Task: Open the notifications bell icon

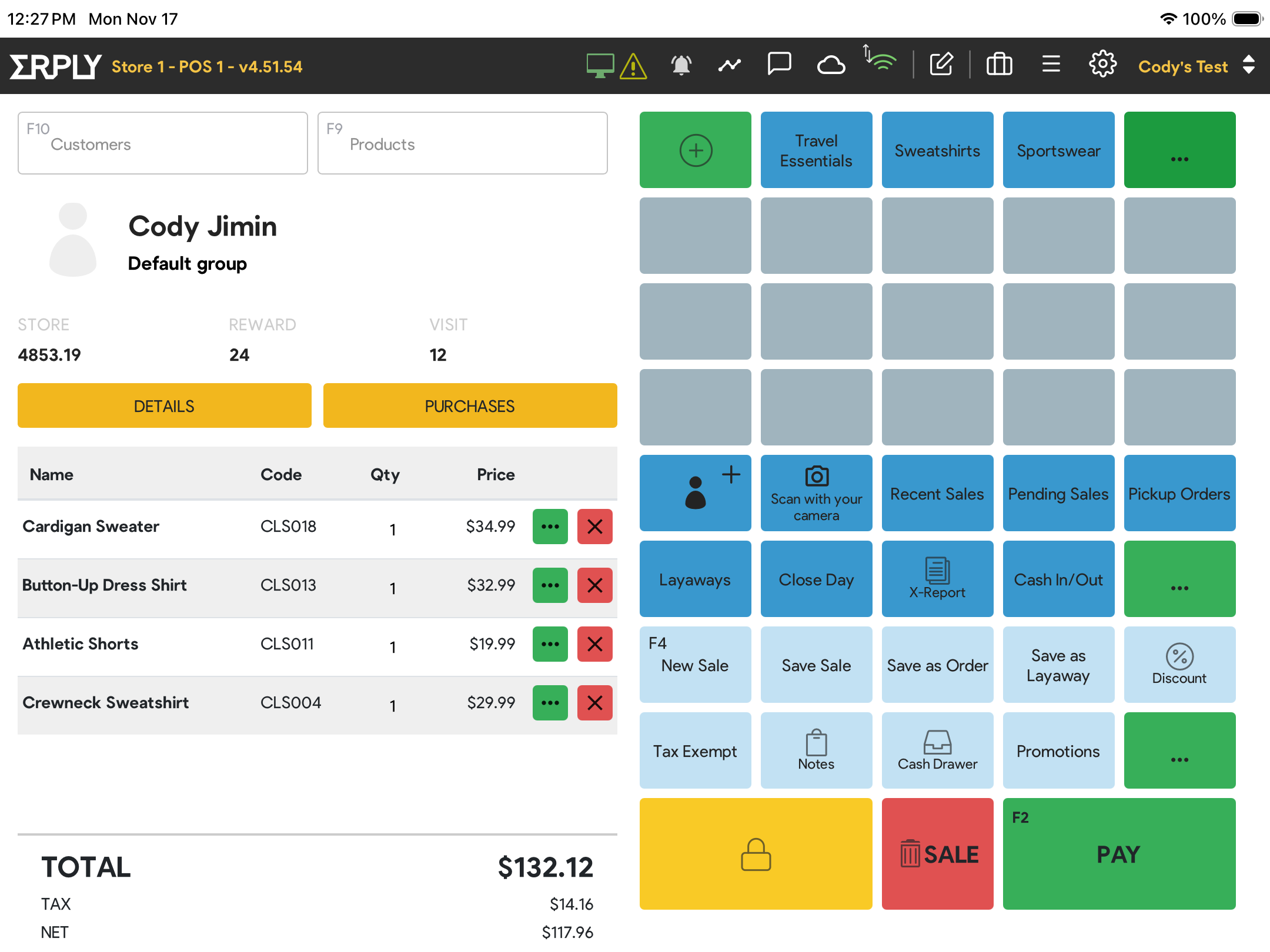Action: click(x=681, y=65)
